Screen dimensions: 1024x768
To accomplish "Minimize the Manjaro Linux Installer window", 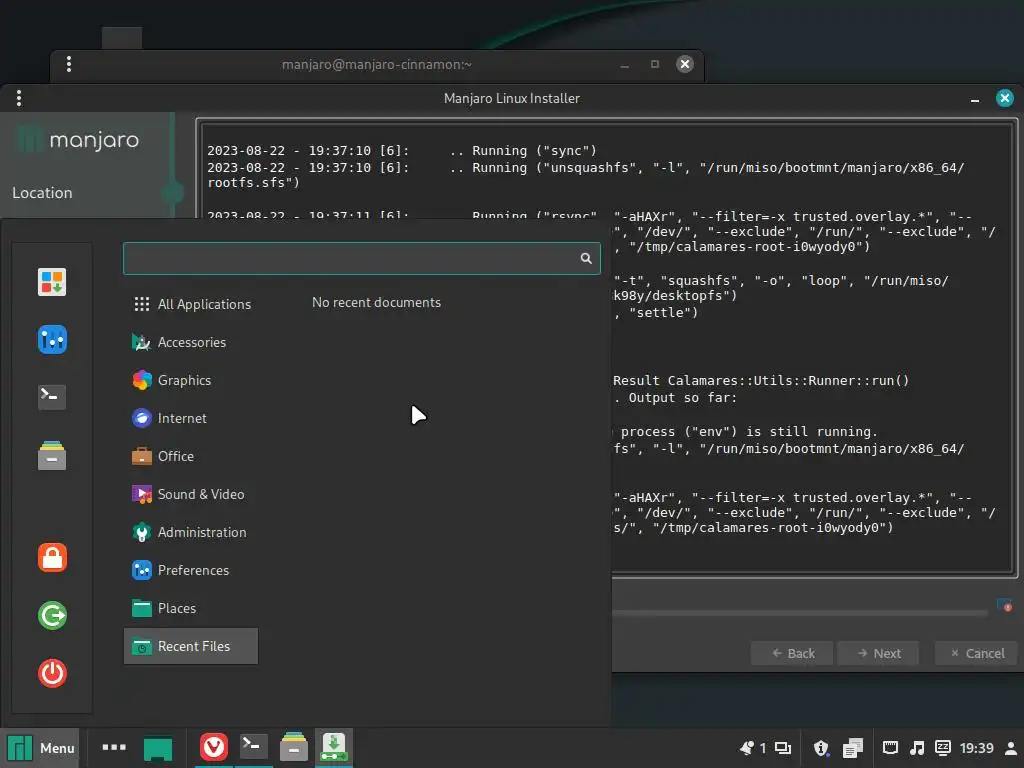I will 974,99.
